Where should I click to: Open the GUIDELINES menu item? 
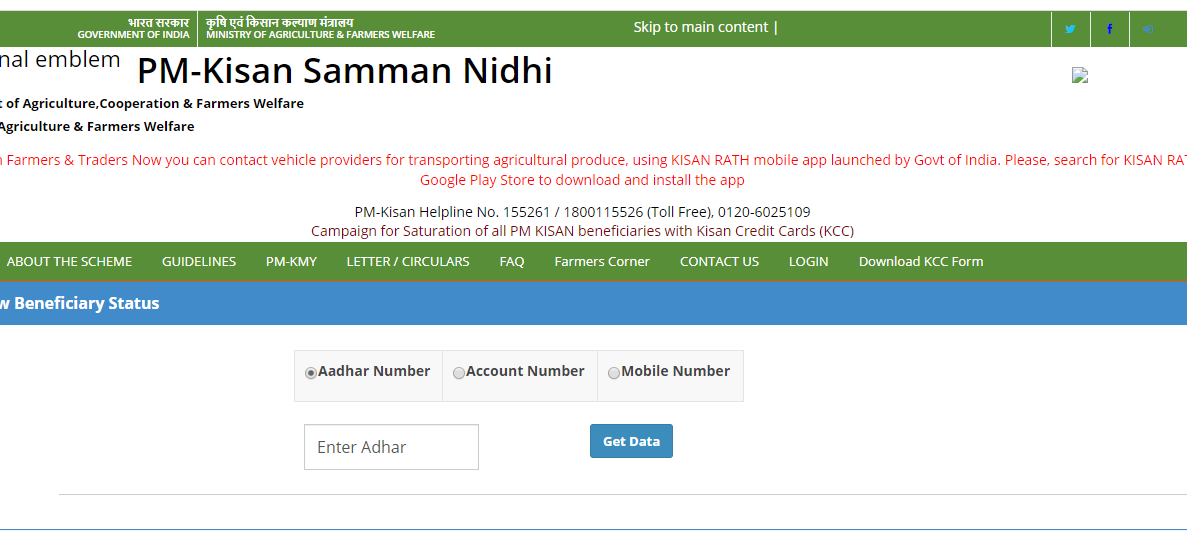[x=199, y=262]
